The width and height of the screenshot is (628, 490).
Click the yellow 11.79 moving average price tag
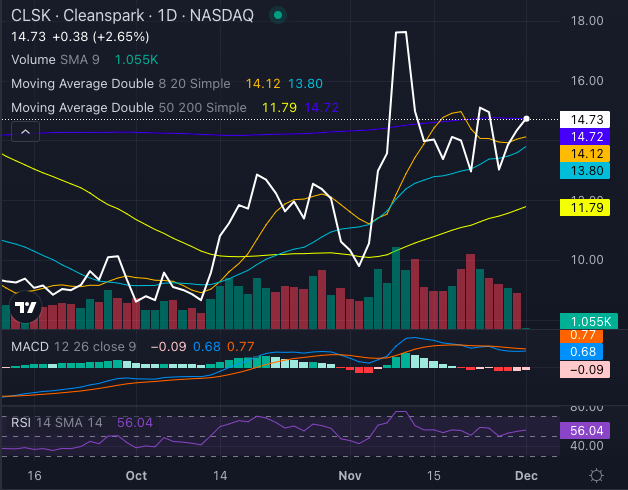pyautogui.click(x=584, y=208)
